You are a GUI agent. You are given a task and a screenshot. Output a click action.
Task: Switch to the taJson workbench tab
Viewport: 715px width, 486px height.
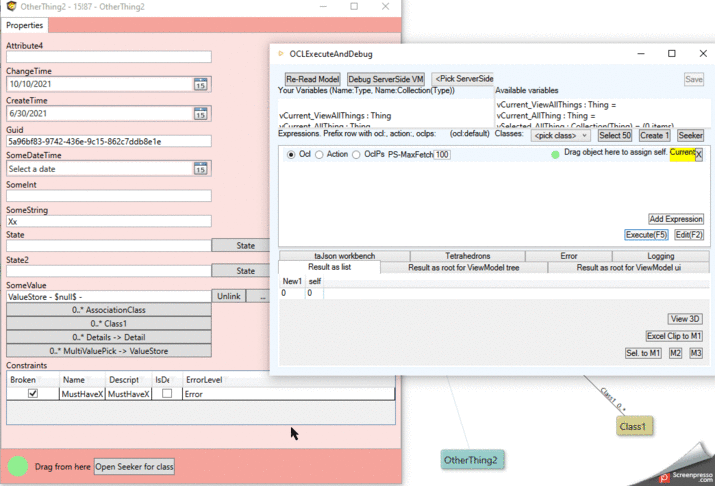point(344,256)
